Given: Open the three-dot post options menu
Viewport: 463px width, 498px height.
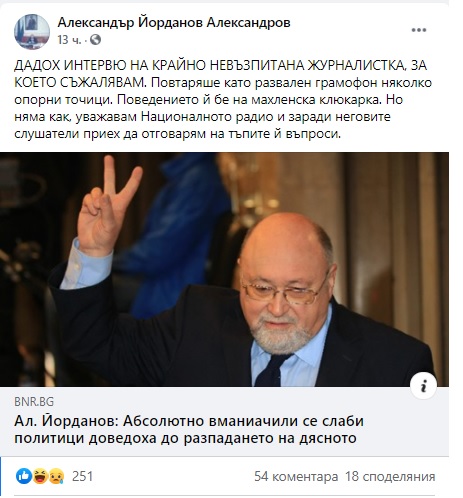Looking at the screenshot, I should pyautogui.click(x=419, y=30).
